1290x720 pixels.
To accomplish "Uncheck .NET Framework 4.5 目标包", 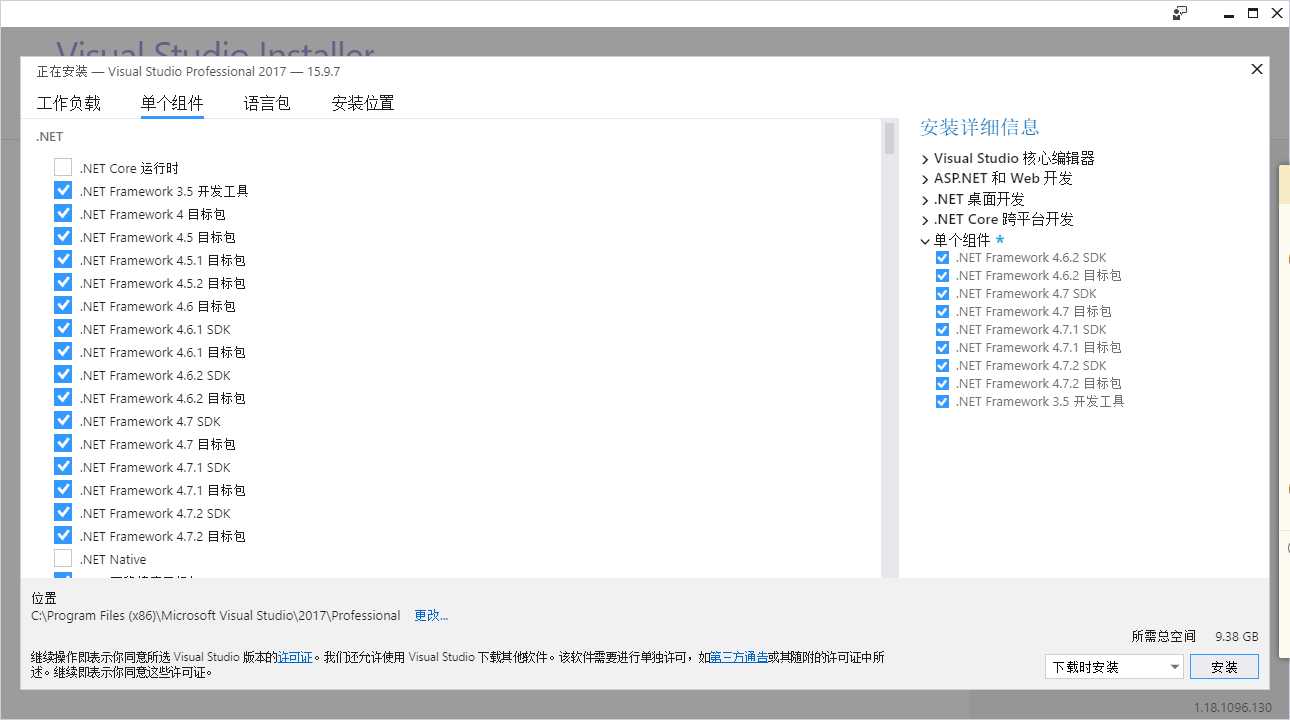I will [x=63, y=236].
